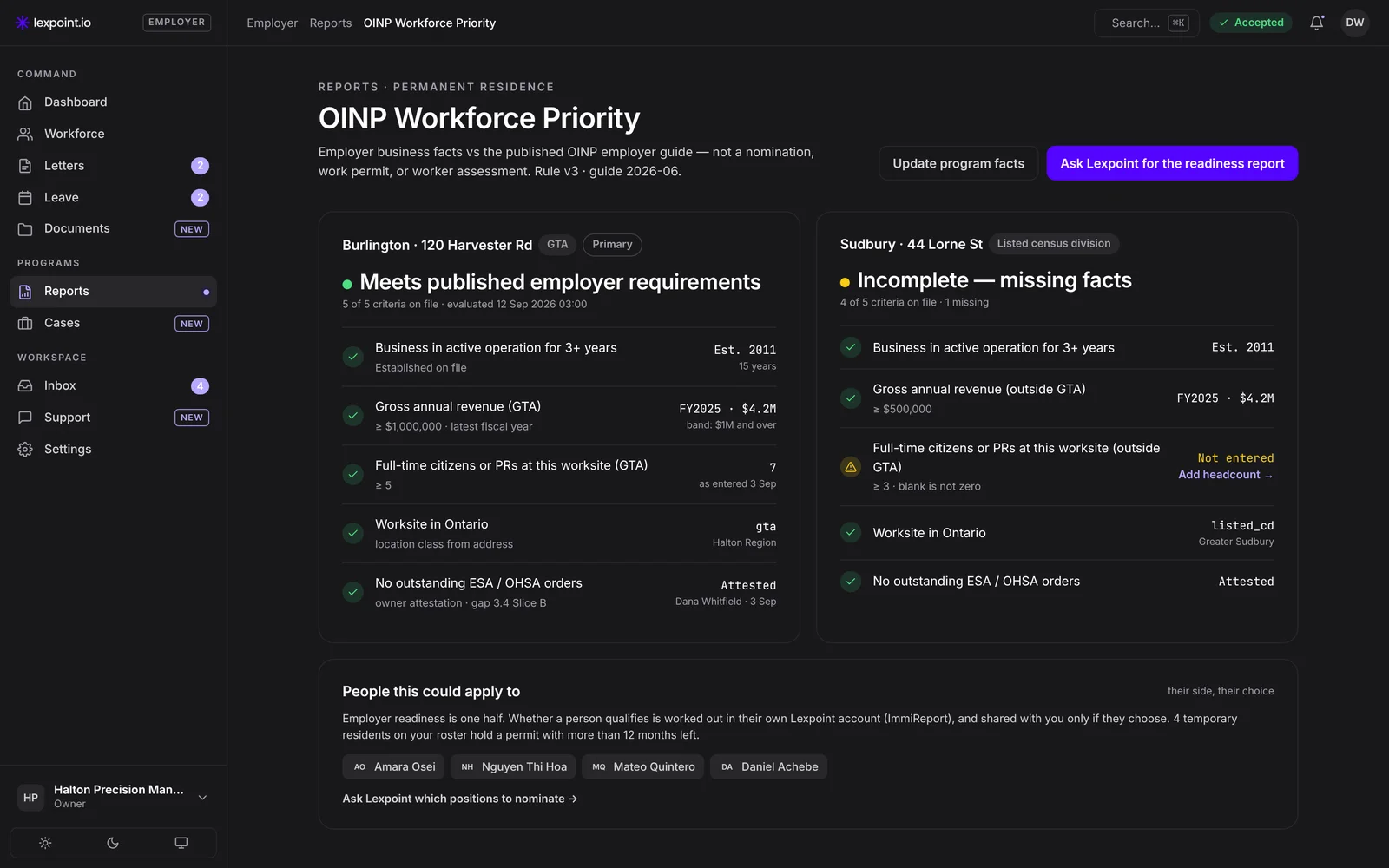The image size is (1389, 868).
Task: Click Amara Osei person chip
Action: click(x=394, y=766)
